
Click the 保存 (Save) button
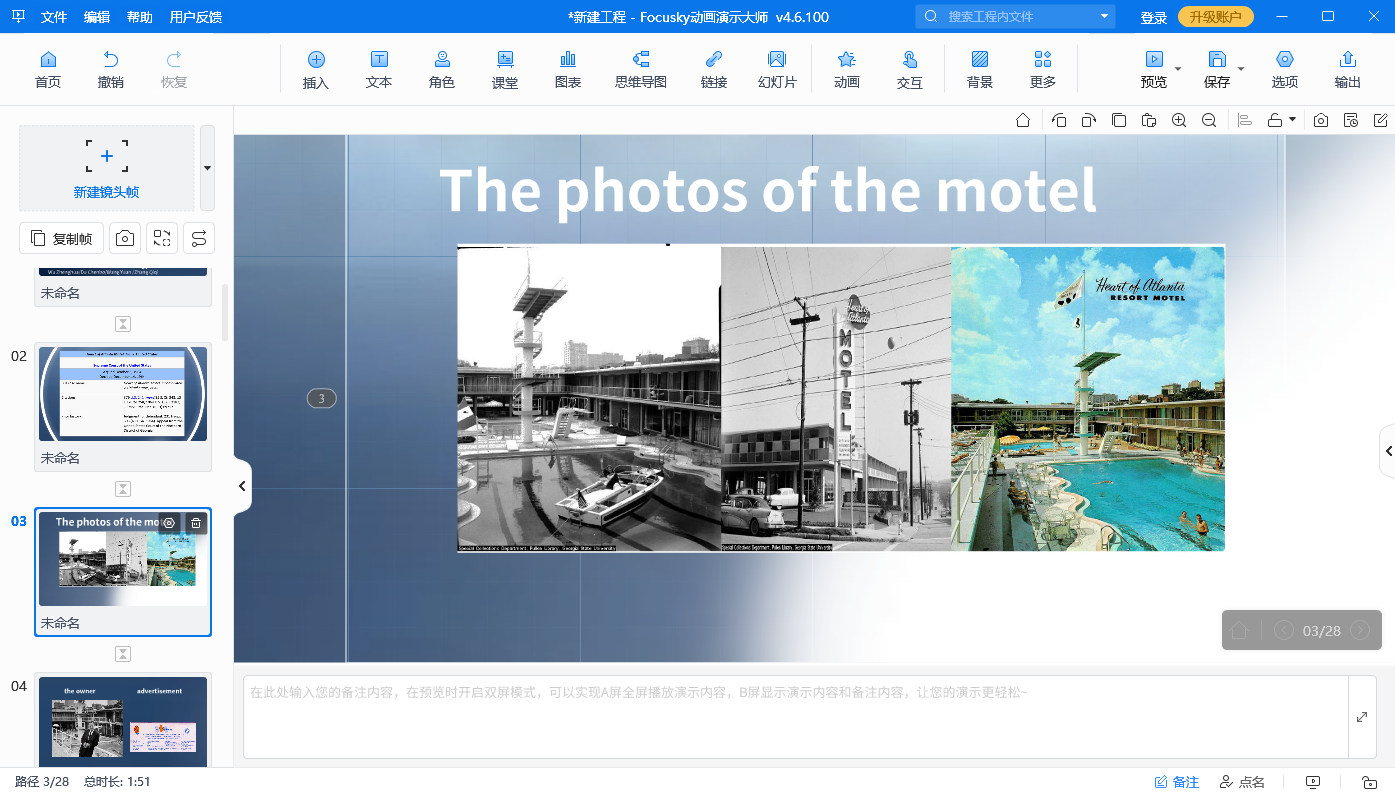click(x=1217, y=70)
